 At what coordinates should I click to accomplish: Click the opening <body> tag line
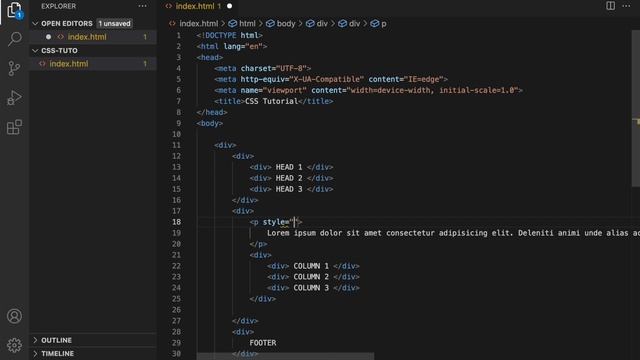[x=209, y=123]
